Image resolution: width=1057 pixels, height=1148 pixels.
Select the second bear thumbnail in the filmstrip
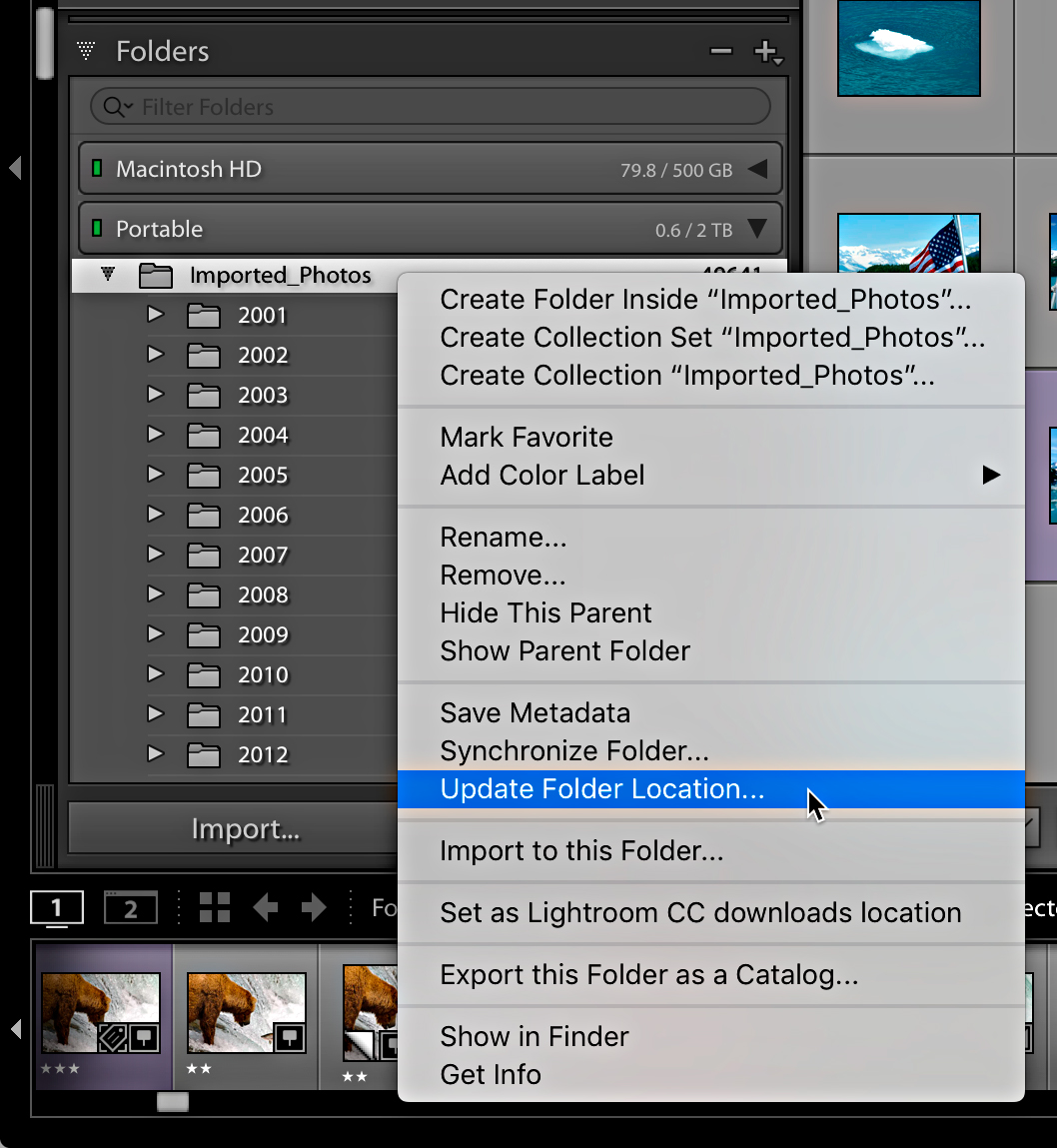pyautogui.click(x=246, y=1013)
